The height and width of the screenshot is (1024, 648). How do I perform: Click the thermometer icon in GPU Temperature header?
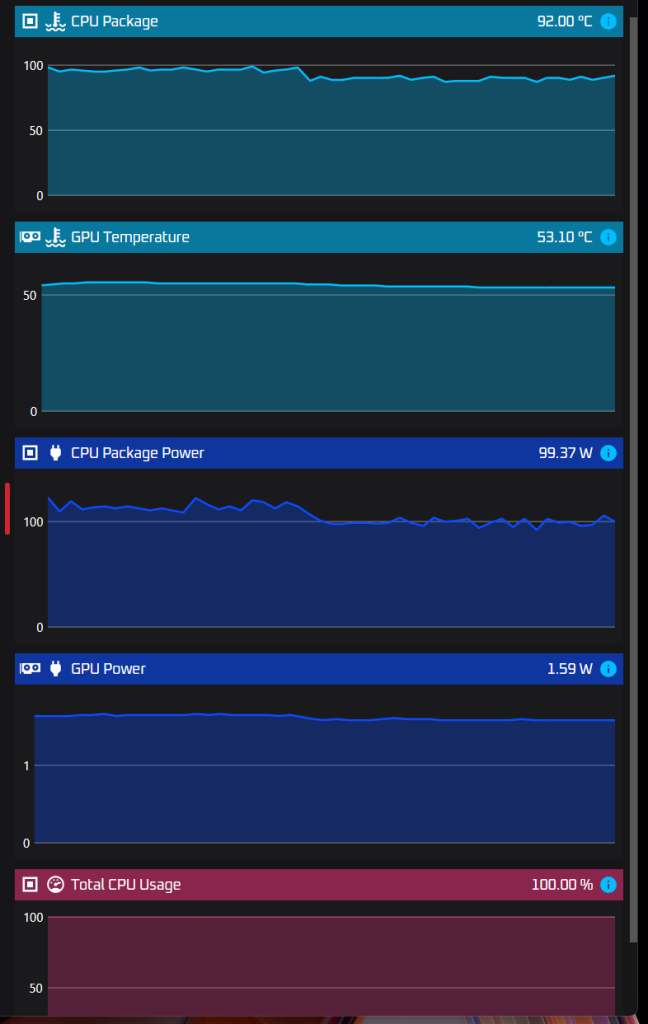coord(55,237)
